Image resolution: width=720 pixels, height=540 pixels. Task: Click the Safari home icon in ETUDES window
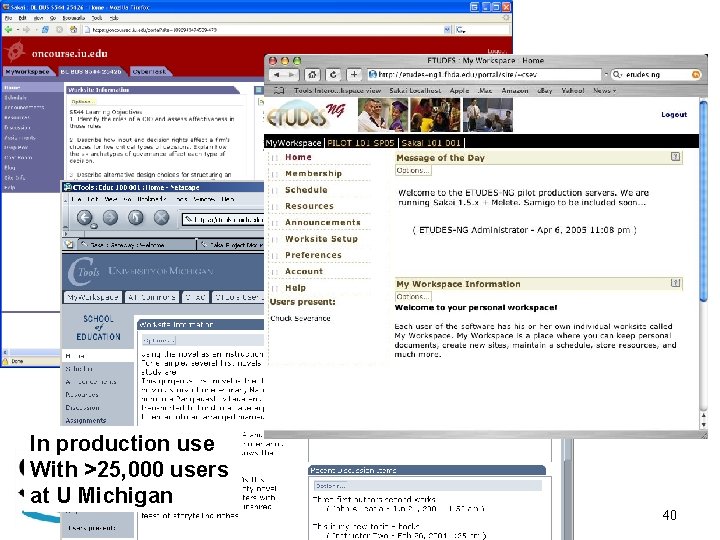click(312, 74)
